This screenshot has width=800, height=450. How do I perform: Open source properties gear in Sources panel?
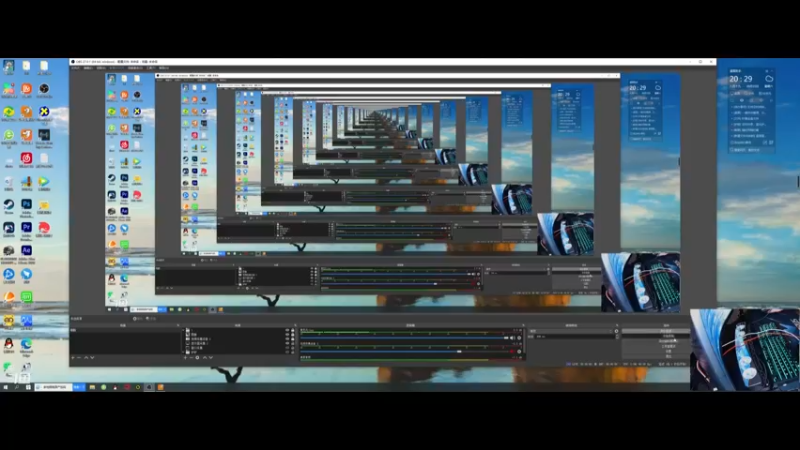tap(197, 358)
